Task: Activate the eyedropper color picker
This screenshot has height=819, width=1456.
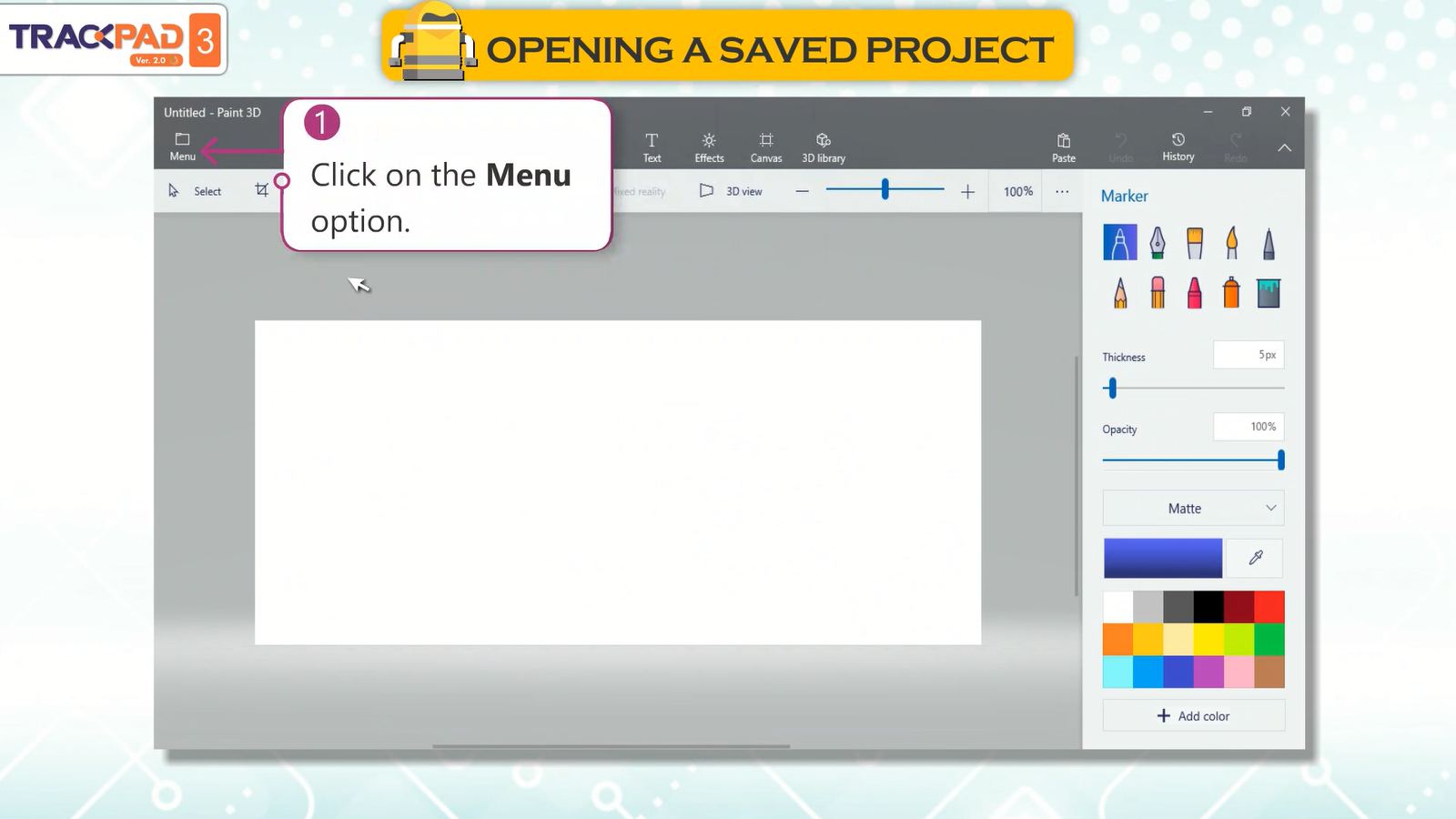Action: click(1255, 558)
